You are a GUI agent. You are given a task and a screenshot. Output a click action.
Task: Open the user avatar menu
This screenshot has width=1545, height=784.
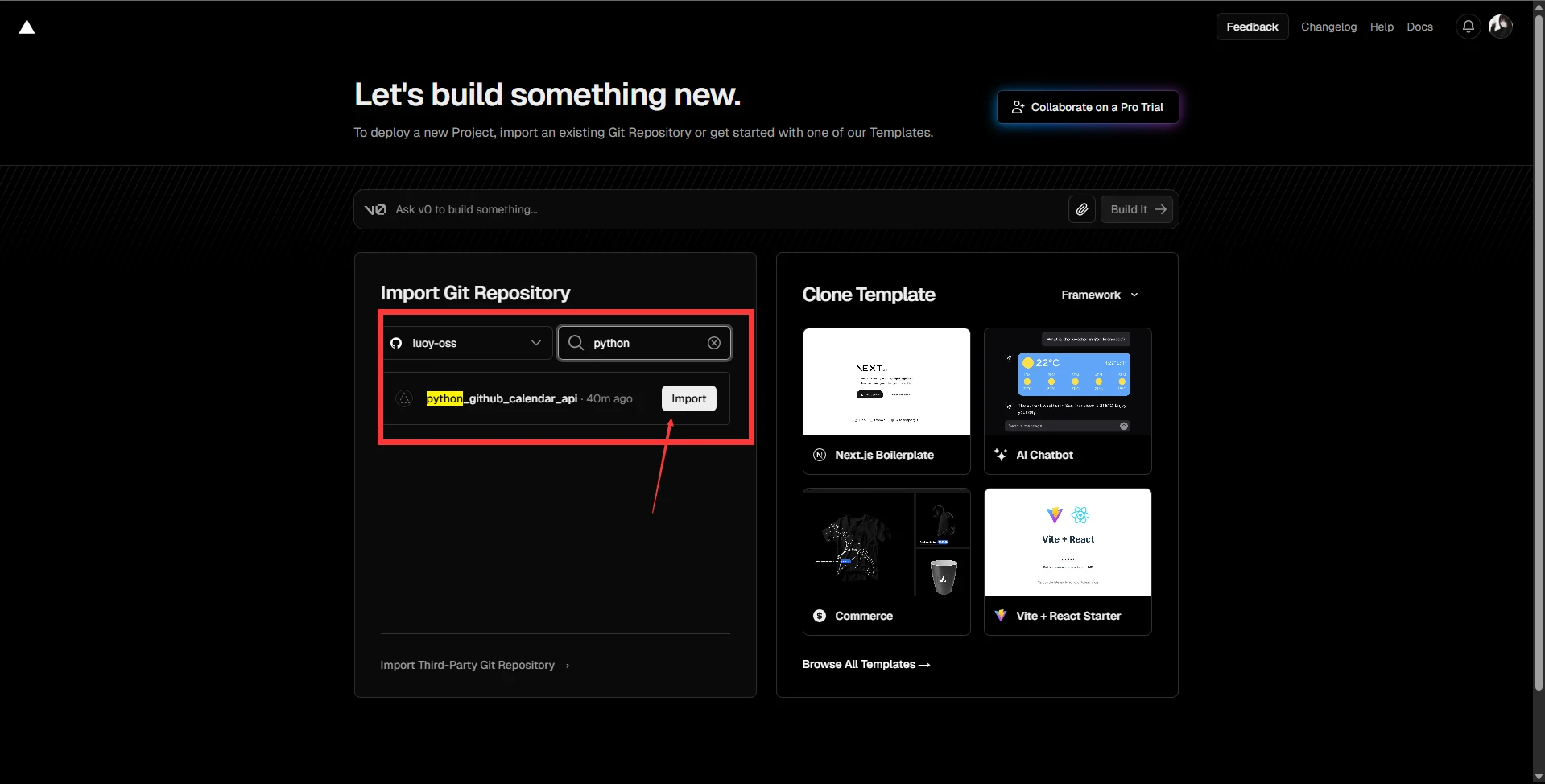click(x=1500, y=27)
